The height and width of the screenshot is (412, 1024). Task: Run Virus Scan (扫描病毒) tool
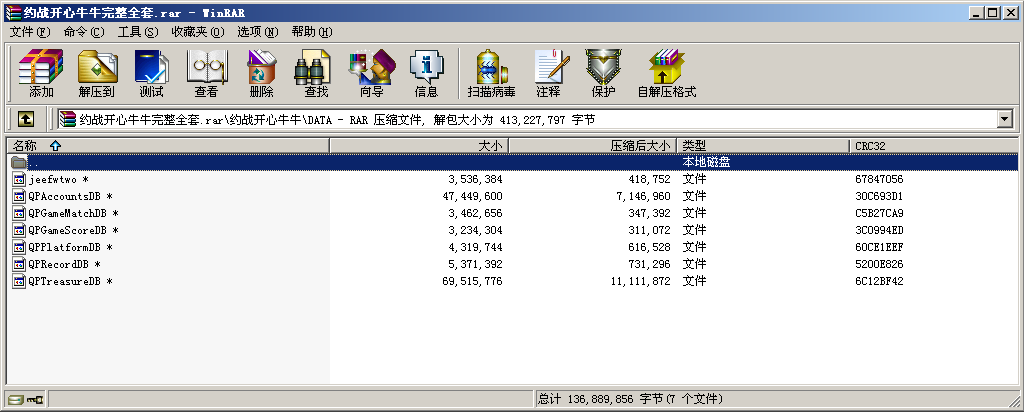[491, 72]
